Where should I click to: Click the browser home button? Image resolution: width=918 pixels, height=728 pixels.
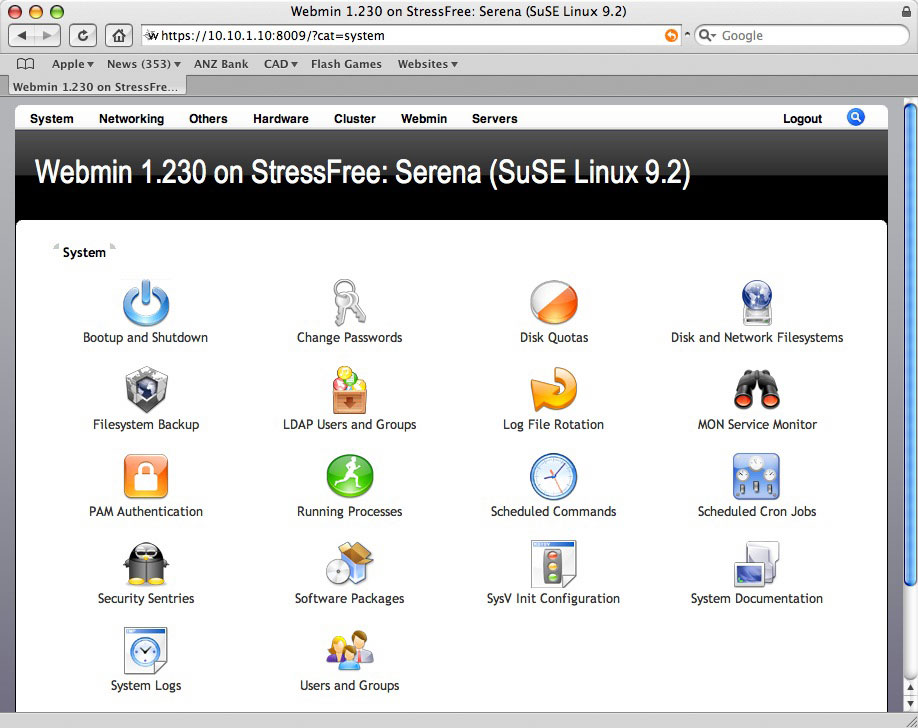click(119, 36)
